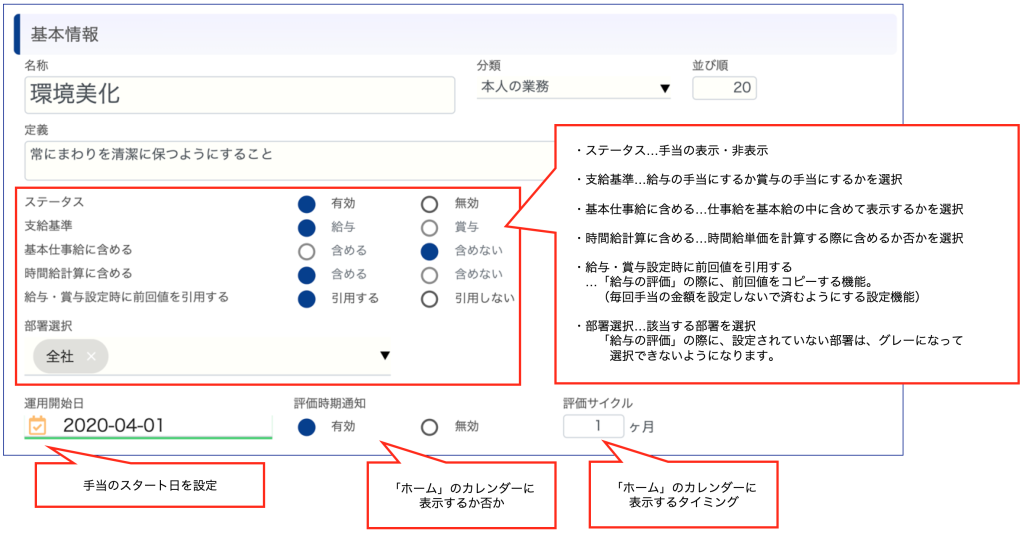This screenshot has width=1024, height=535.
Task: Set ステータス to 無効
Action: coord(430,203)
